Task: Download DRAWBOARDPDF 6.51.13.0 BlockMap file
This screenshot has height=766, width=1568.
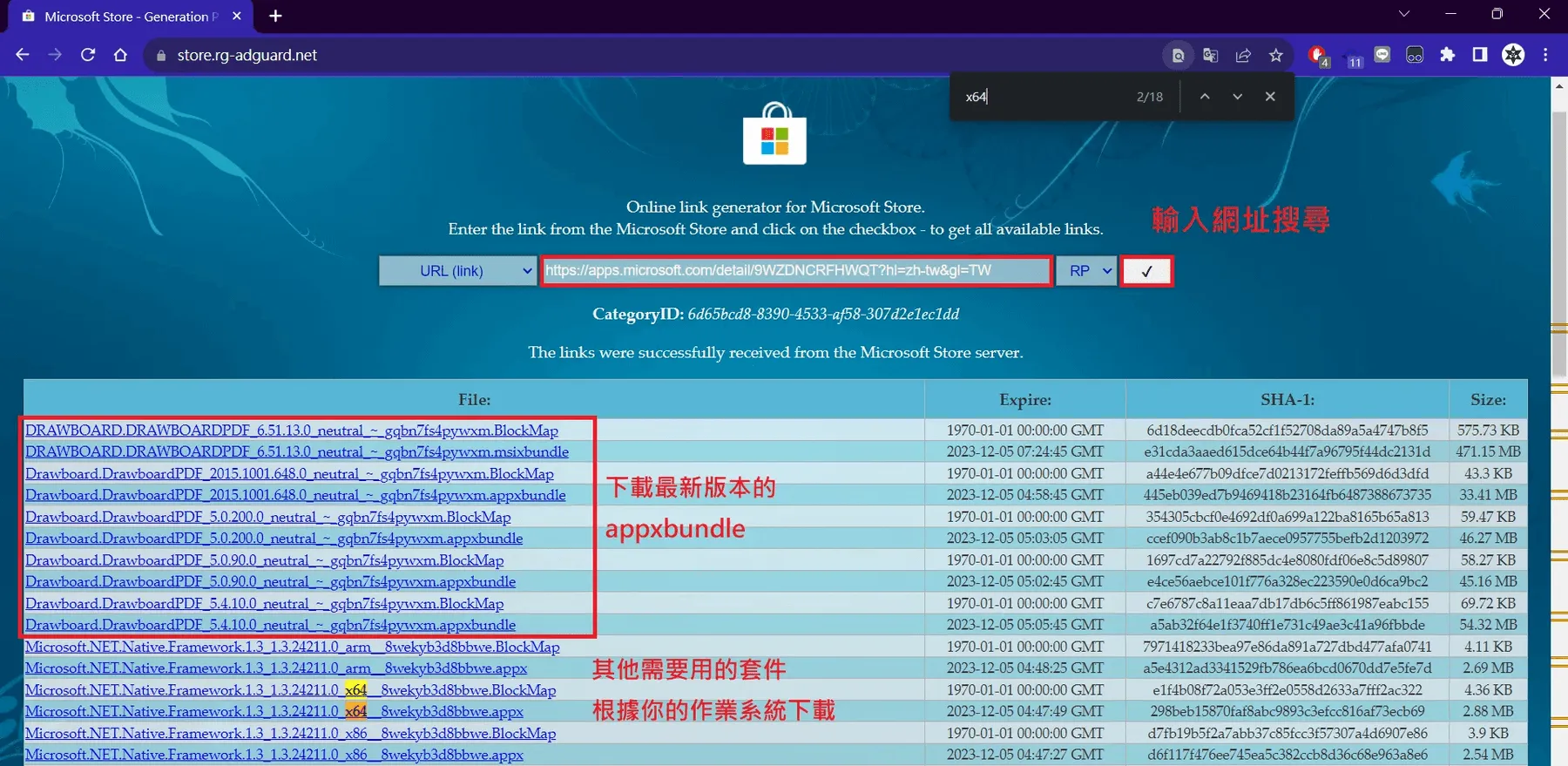Action: coord(292,430)
